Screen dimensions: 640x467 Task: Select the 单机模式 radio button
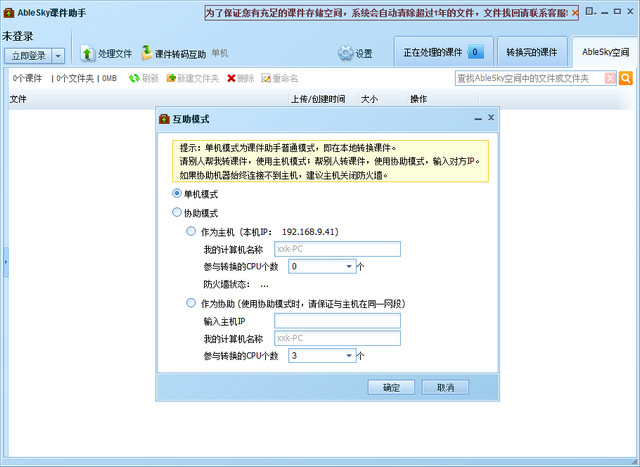[x=177, y=194]
